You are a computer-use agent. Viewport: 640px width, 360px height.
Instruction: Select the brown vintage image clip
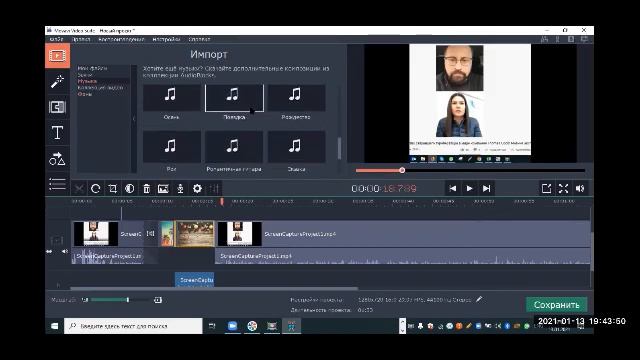pos(194,234)
